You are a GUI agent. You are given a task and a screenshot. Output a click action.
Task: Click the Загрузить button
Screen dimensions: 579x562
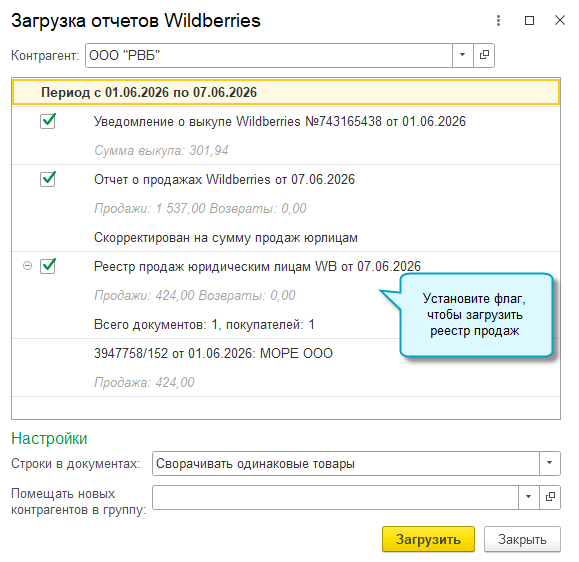pyautogui.click(x=428, y=539)
